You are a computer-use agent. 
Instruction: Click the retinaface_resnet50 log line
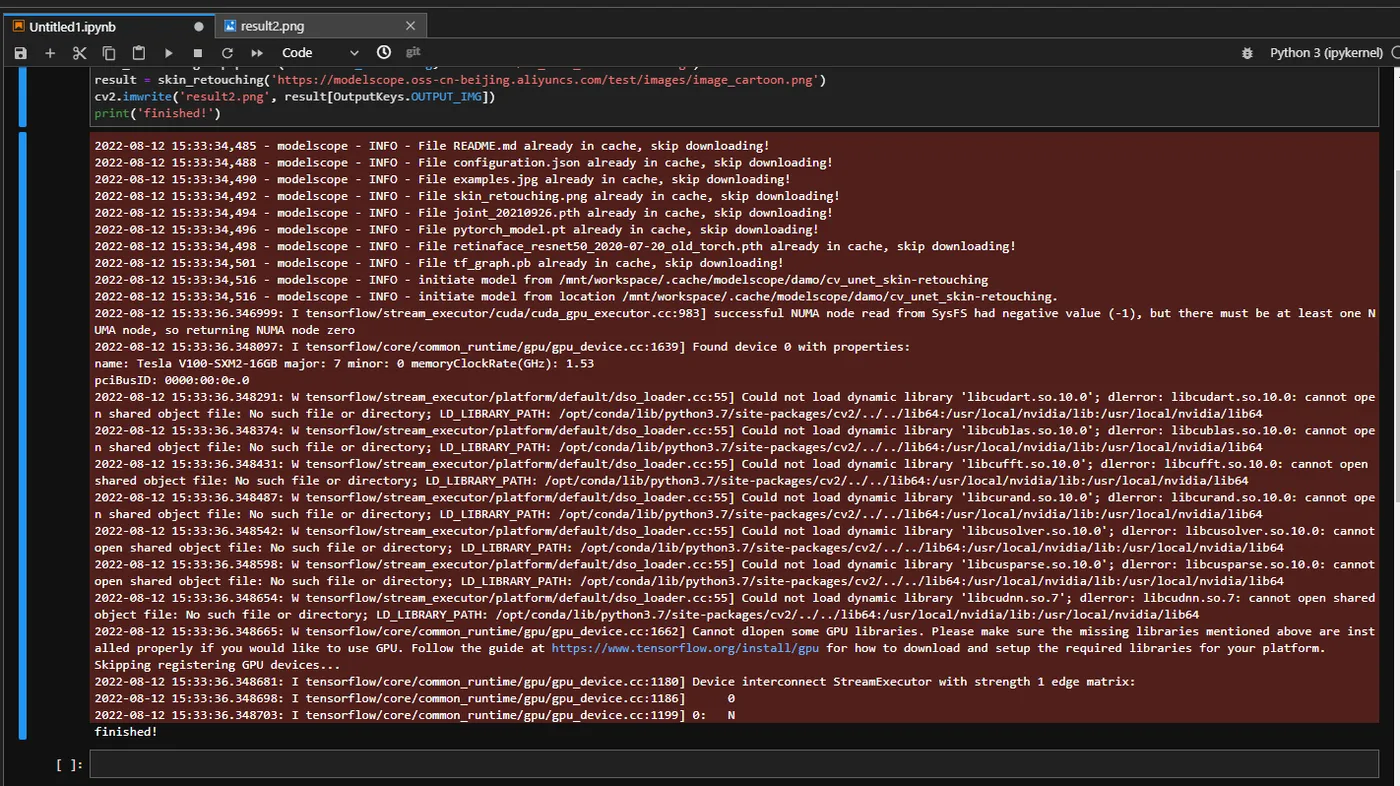pos(555,246)
